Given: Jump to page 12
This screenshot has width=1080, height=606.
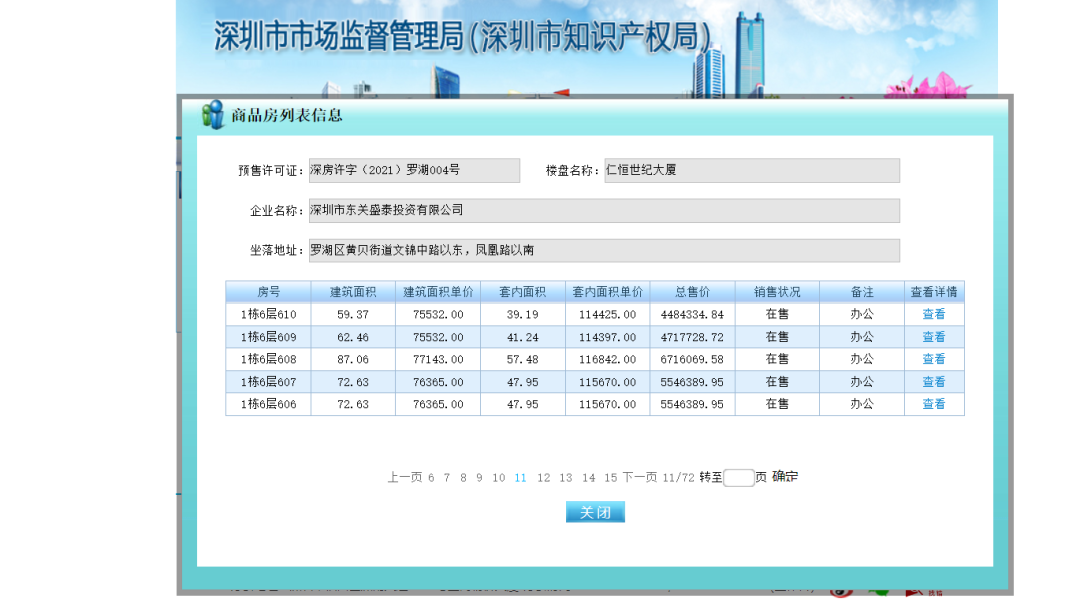Looking at the screenshot, I should tap(543, 478).
